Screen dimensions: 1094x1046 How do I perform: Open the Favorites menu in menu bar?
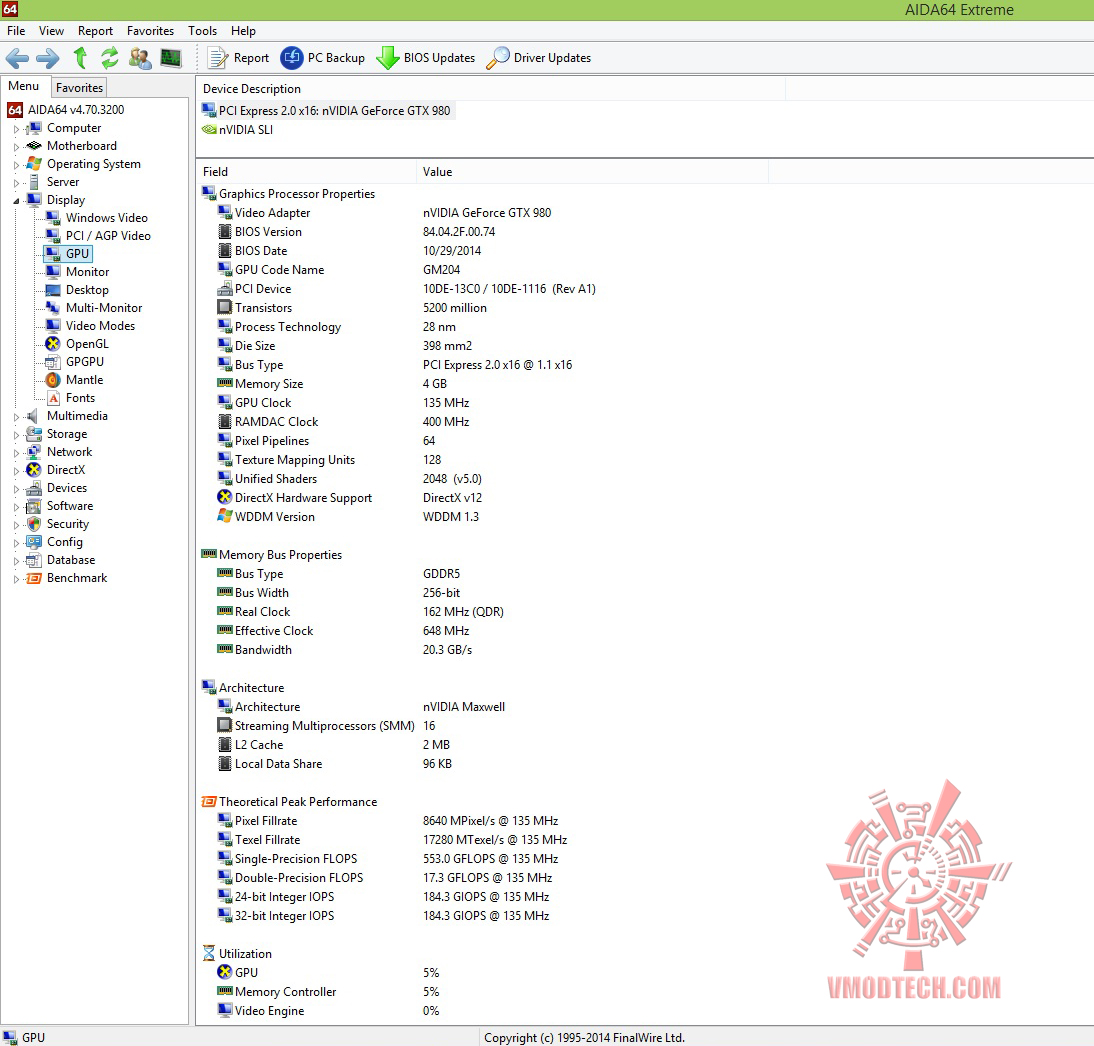click(150, 31)
